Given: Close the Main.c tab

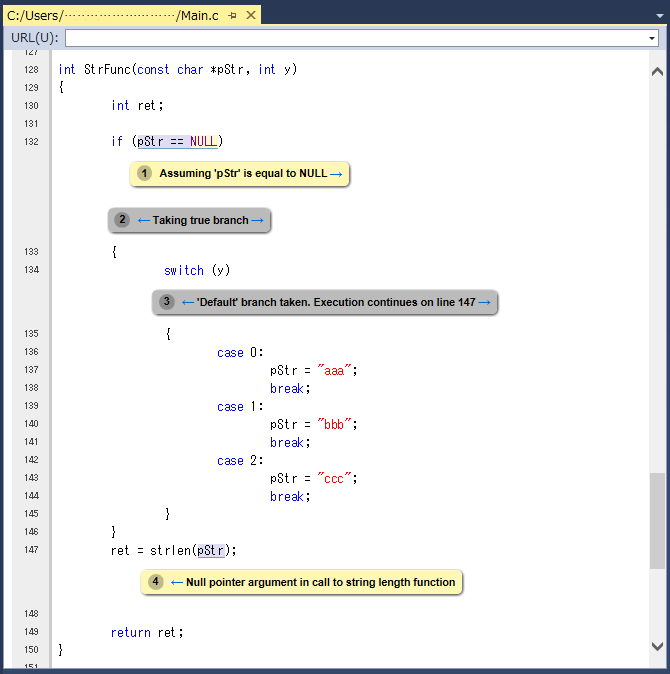Looking at the screenshot, I should [x=250, y=15].
